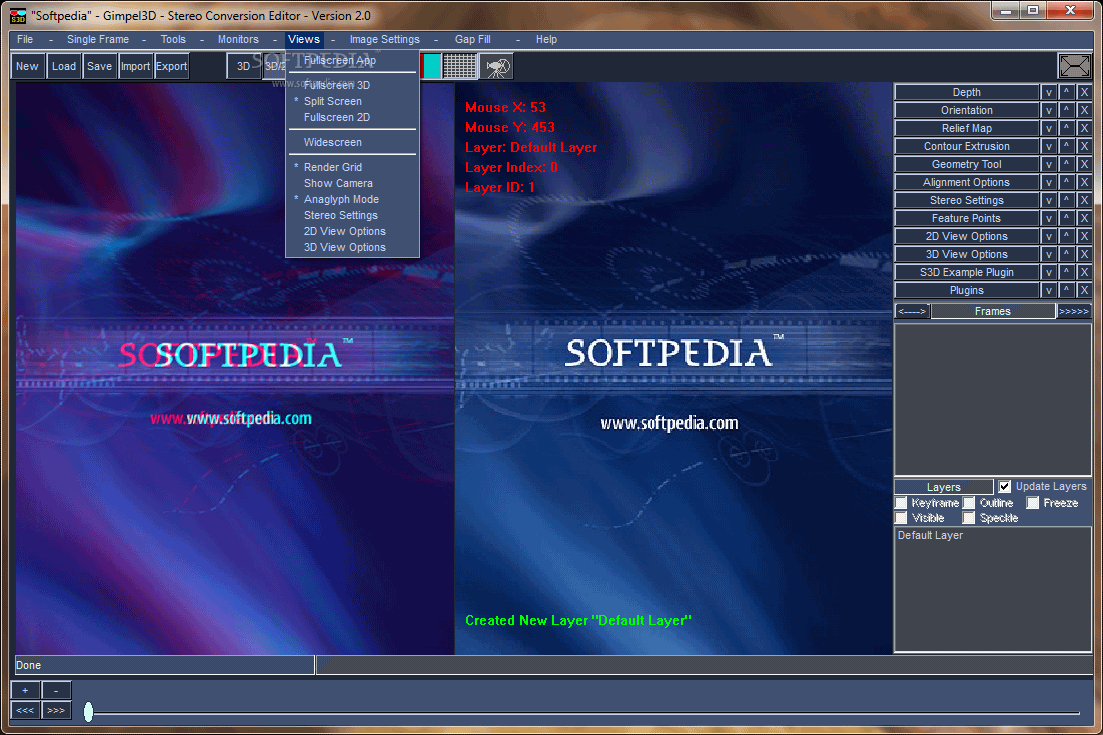Expand 2D View Options panel v arrow
Viewport: 1103px width, 735px height.
point(1049,236)
